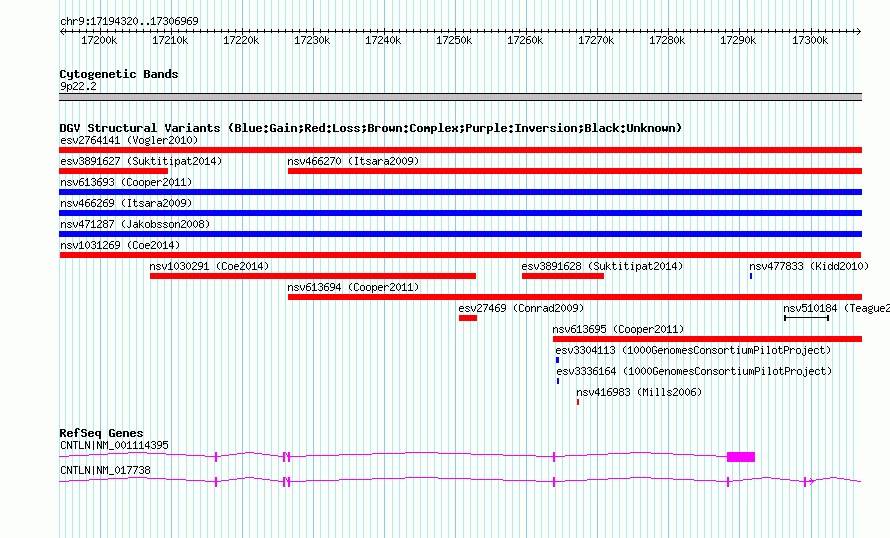The image size is (890, 538).
Task: Click the large magenta exon of NM_001114395
Action: (741, 457)
